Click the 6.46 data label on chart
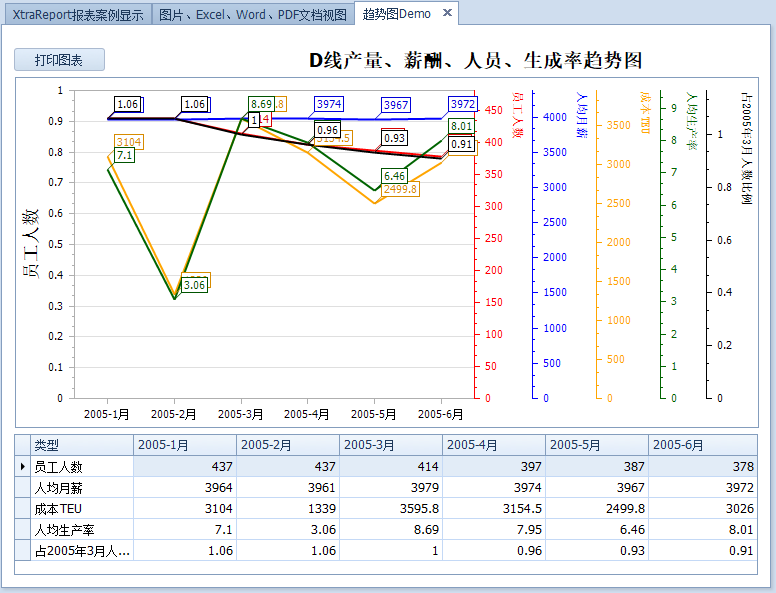Screen dimensions: 776x593 click(x=394, y=176)
